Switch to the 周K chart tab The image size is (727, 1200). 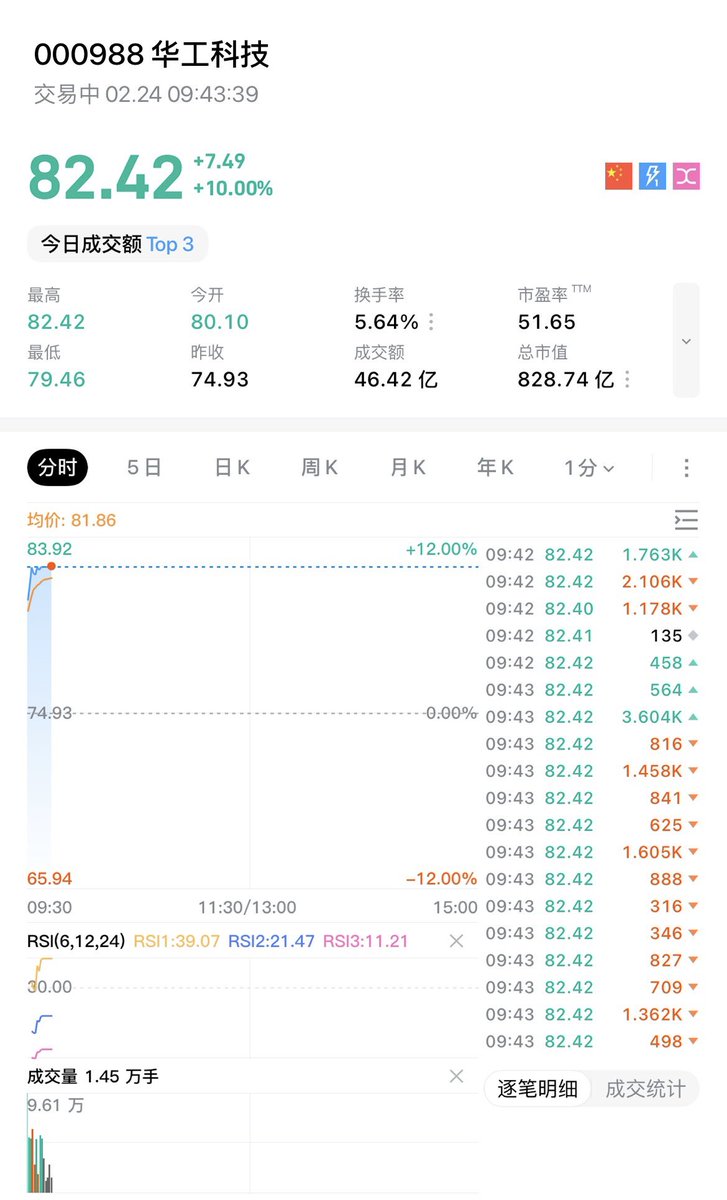320,468
